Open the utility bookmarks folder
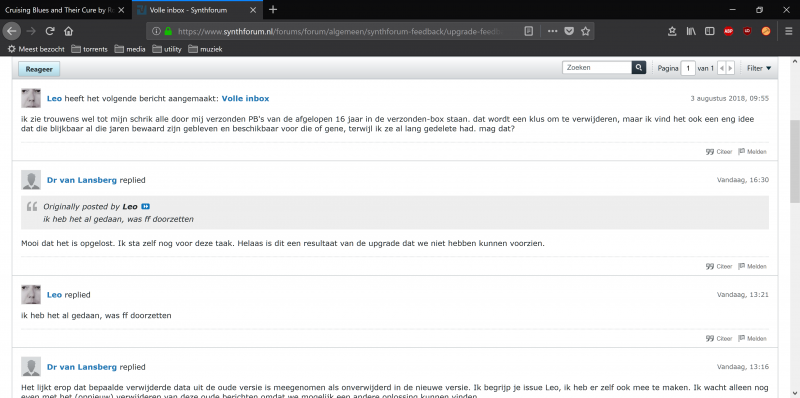 (167, 49)
